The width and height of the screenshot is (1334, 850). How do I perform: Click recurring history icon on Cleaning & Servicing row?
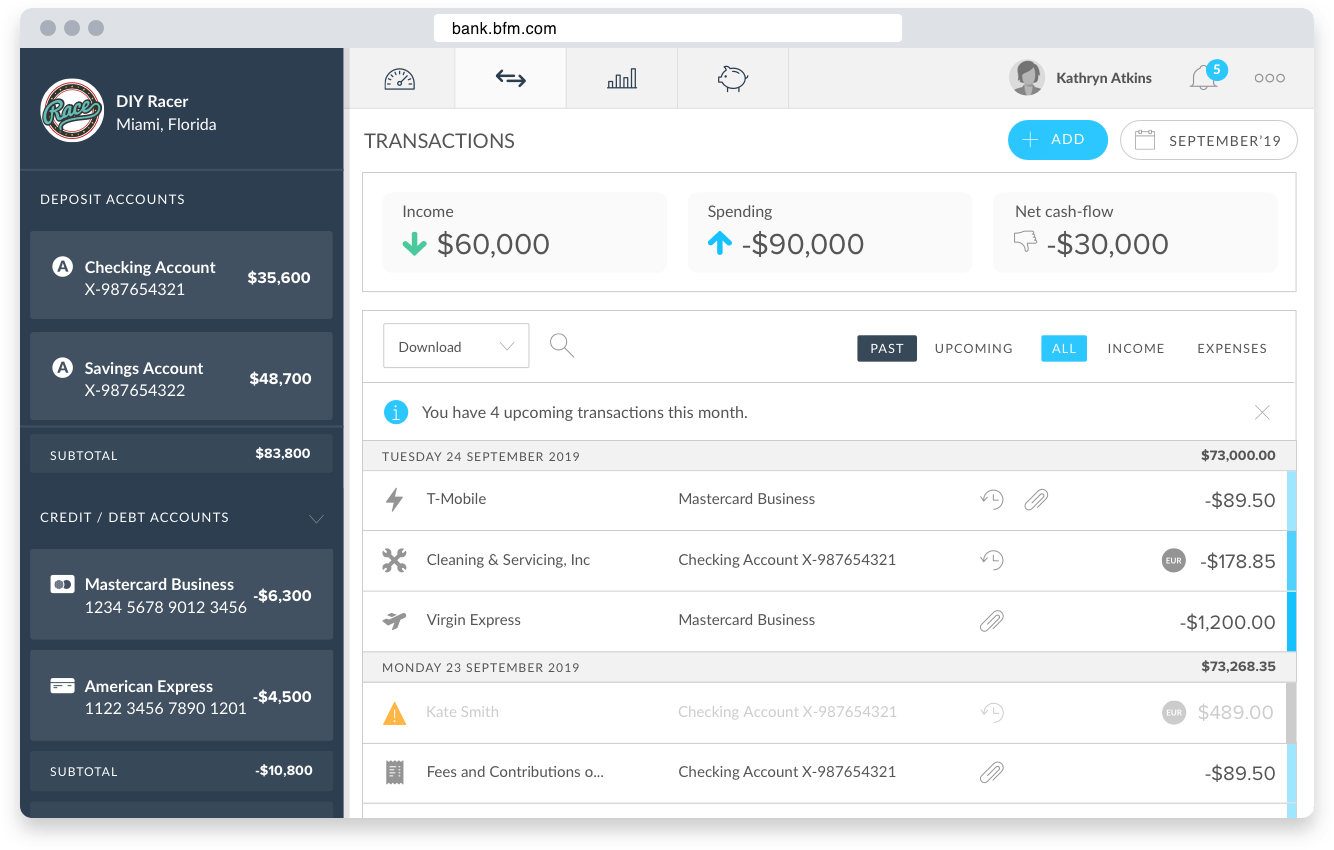pos(991,560)
